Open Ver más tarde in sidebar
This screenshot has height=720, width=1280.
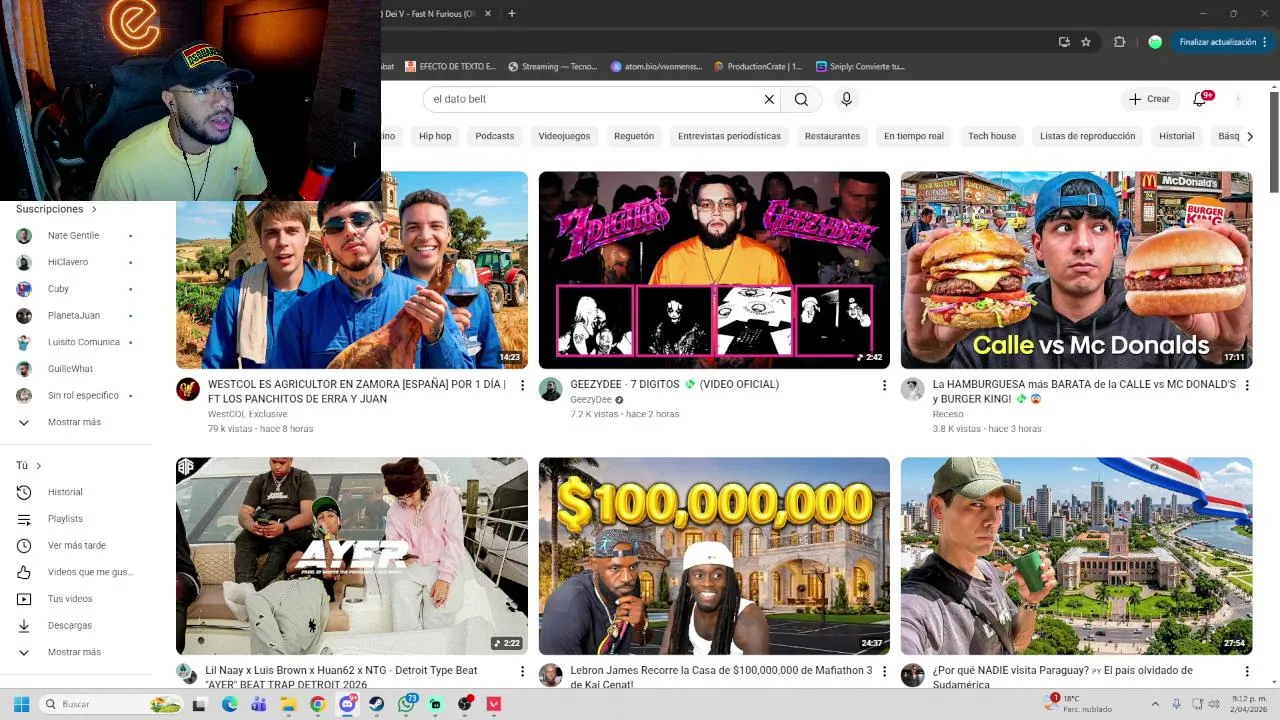[x=76, y=546]
